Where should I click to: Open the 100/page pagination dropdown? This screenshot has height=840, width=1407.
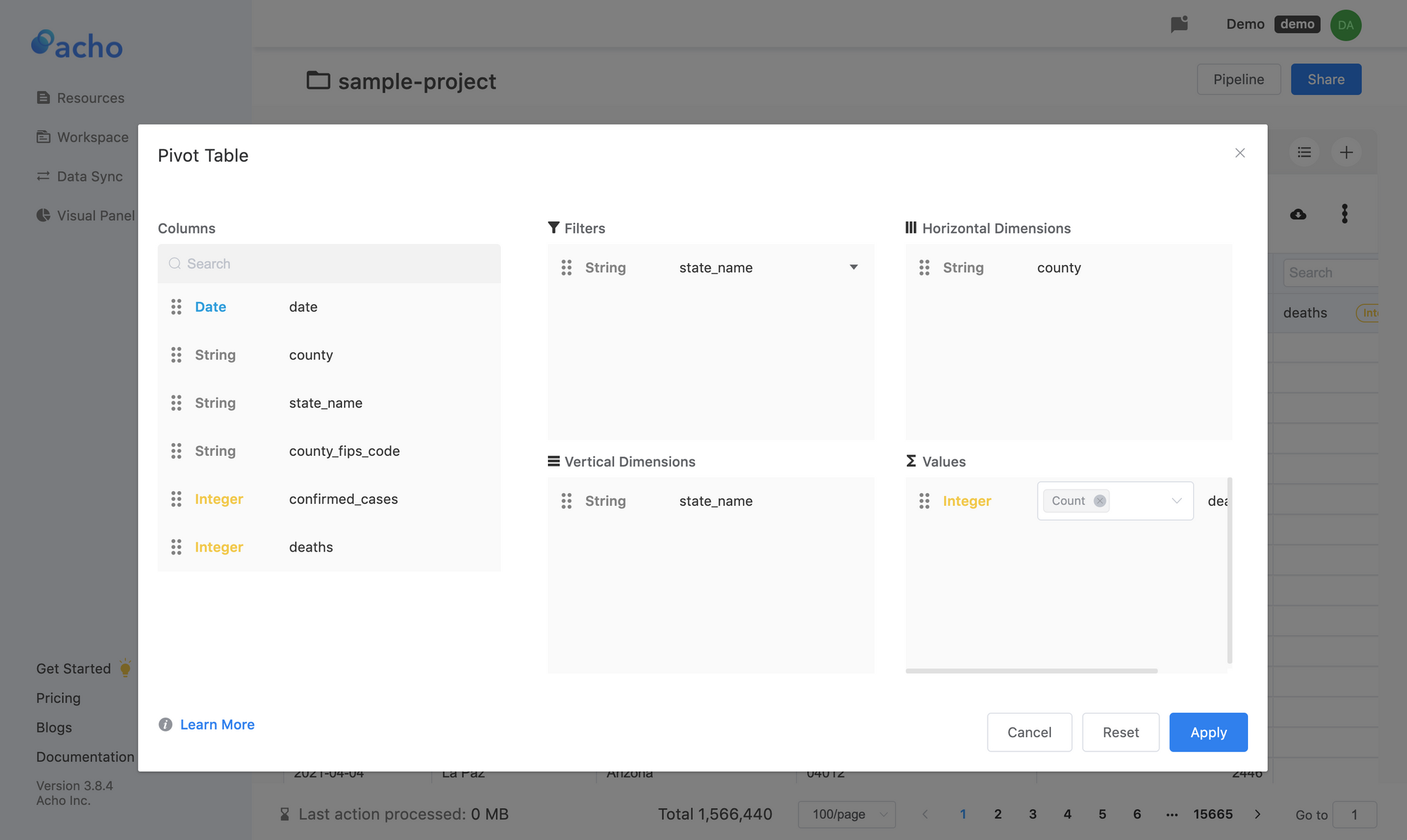click(847, 814)
